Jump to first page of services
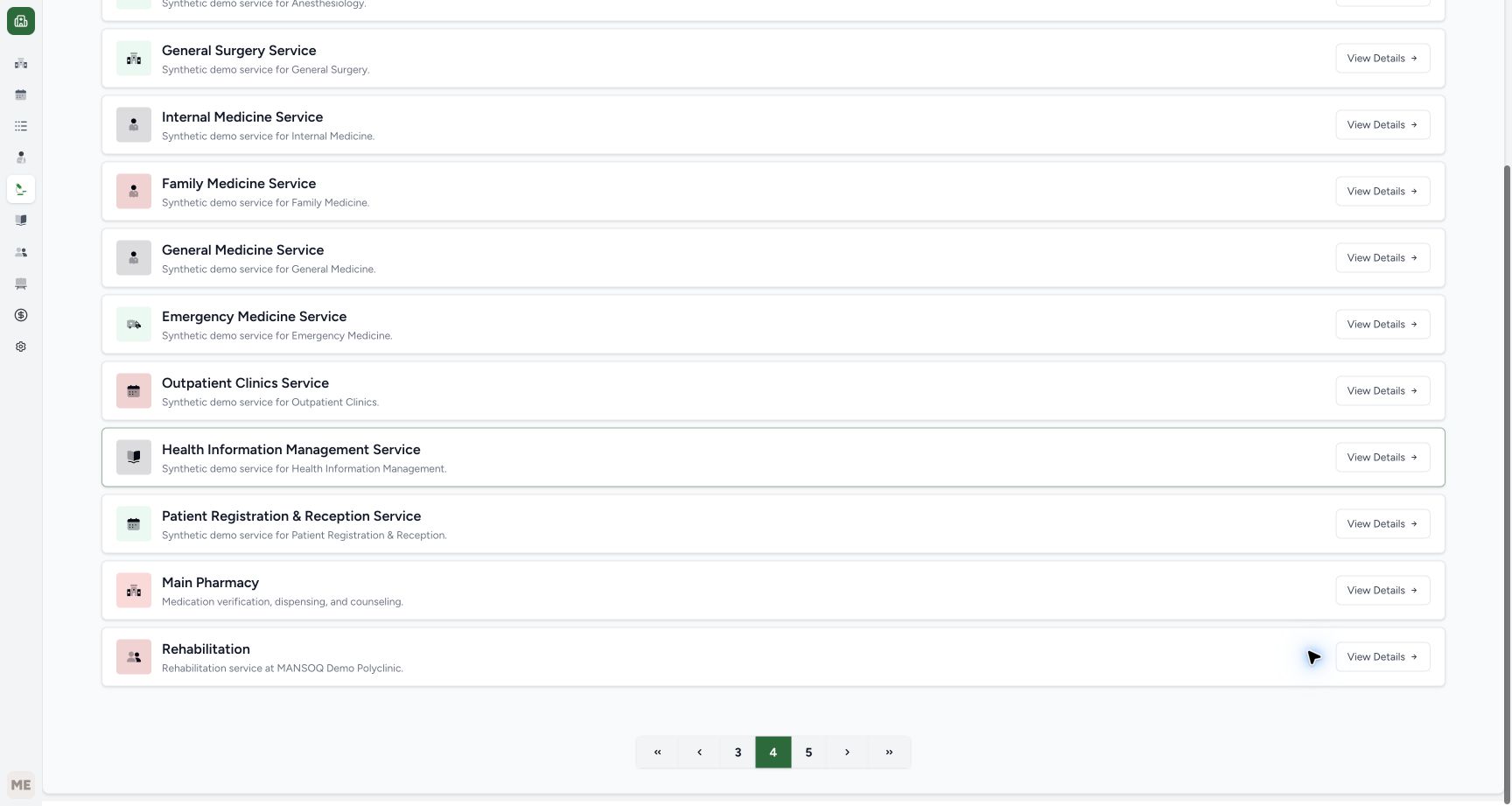Screen dimensions: 1512x806 click(657, 753)
